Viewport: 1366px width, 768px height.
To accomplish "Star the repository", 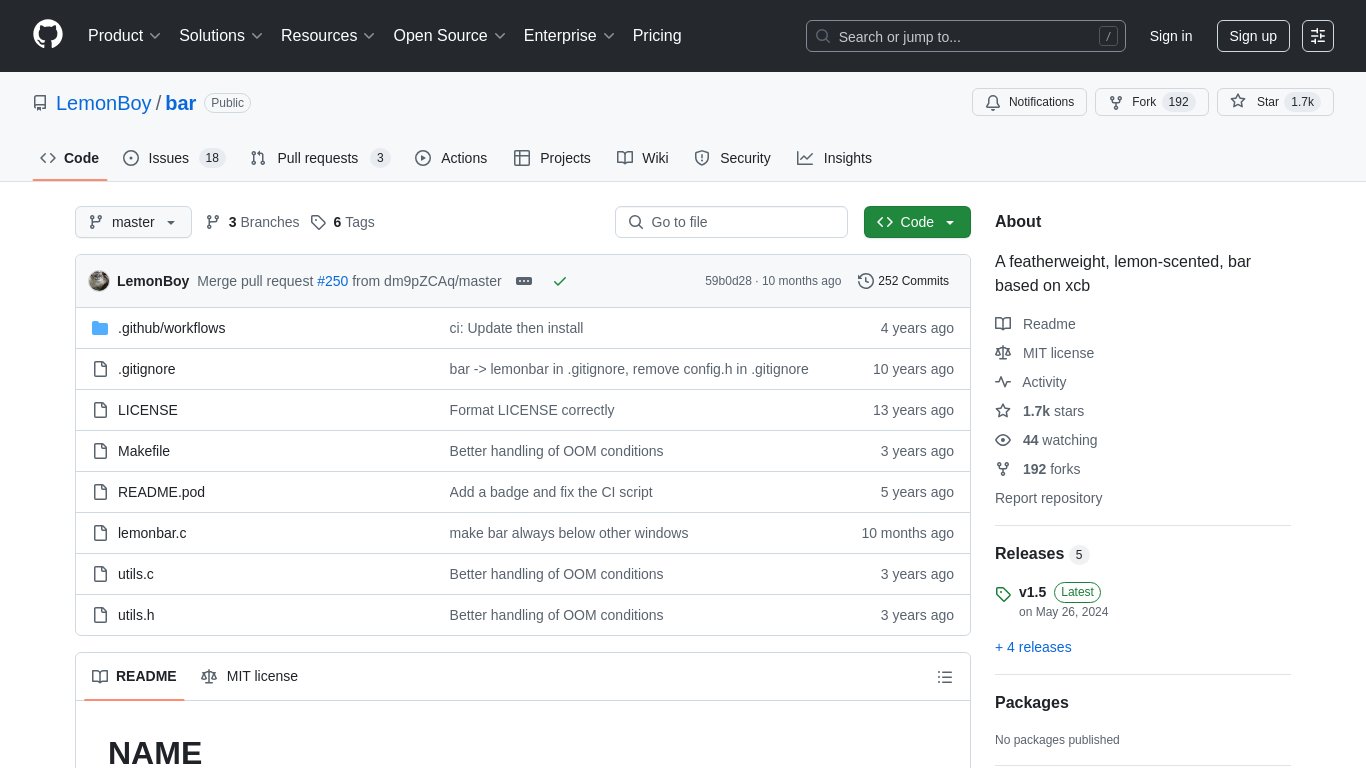I will pos(1256,102).
